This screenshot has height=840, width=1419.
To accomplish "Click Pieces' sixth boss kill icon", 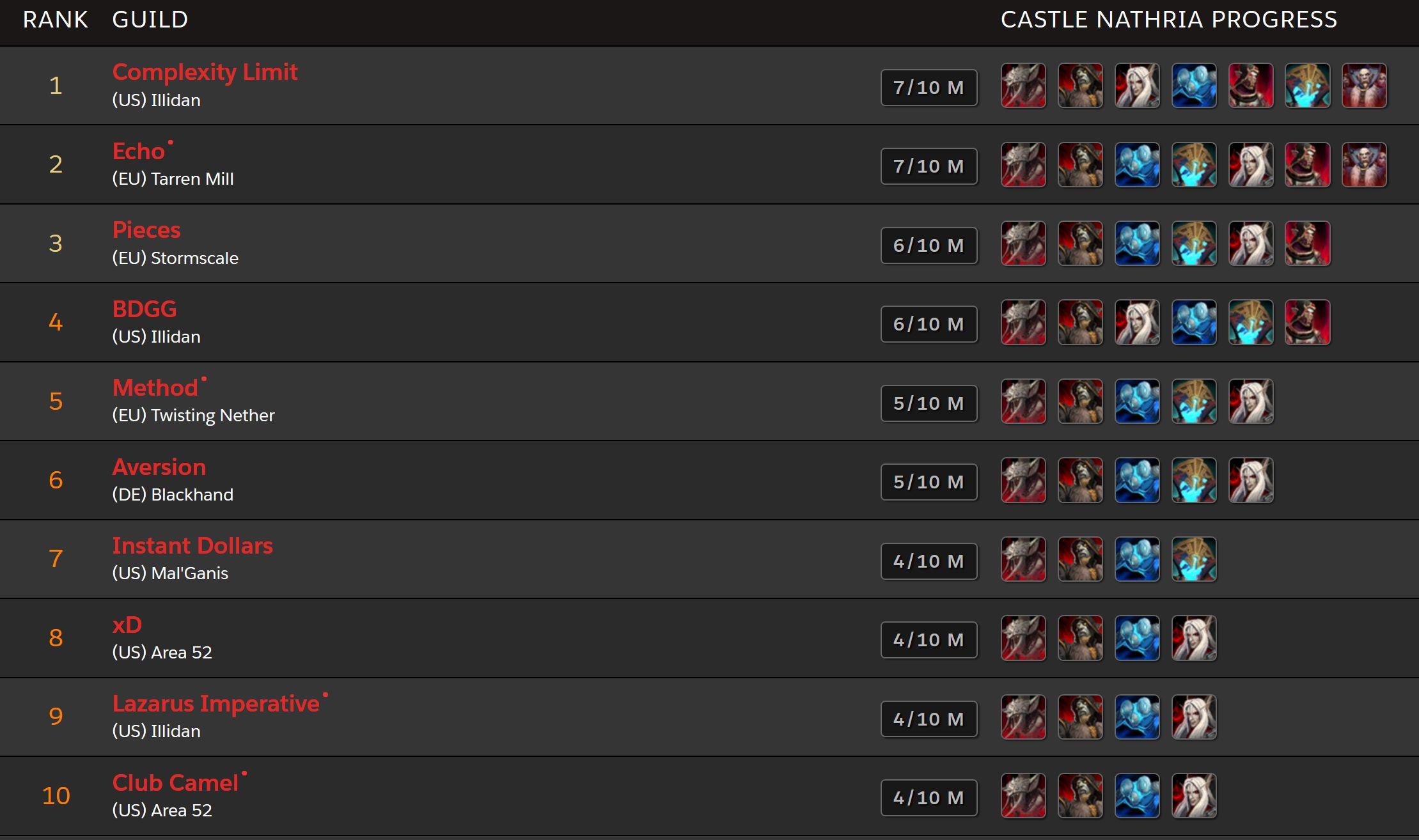I will pyautogui.click(x=1307, y=243).
